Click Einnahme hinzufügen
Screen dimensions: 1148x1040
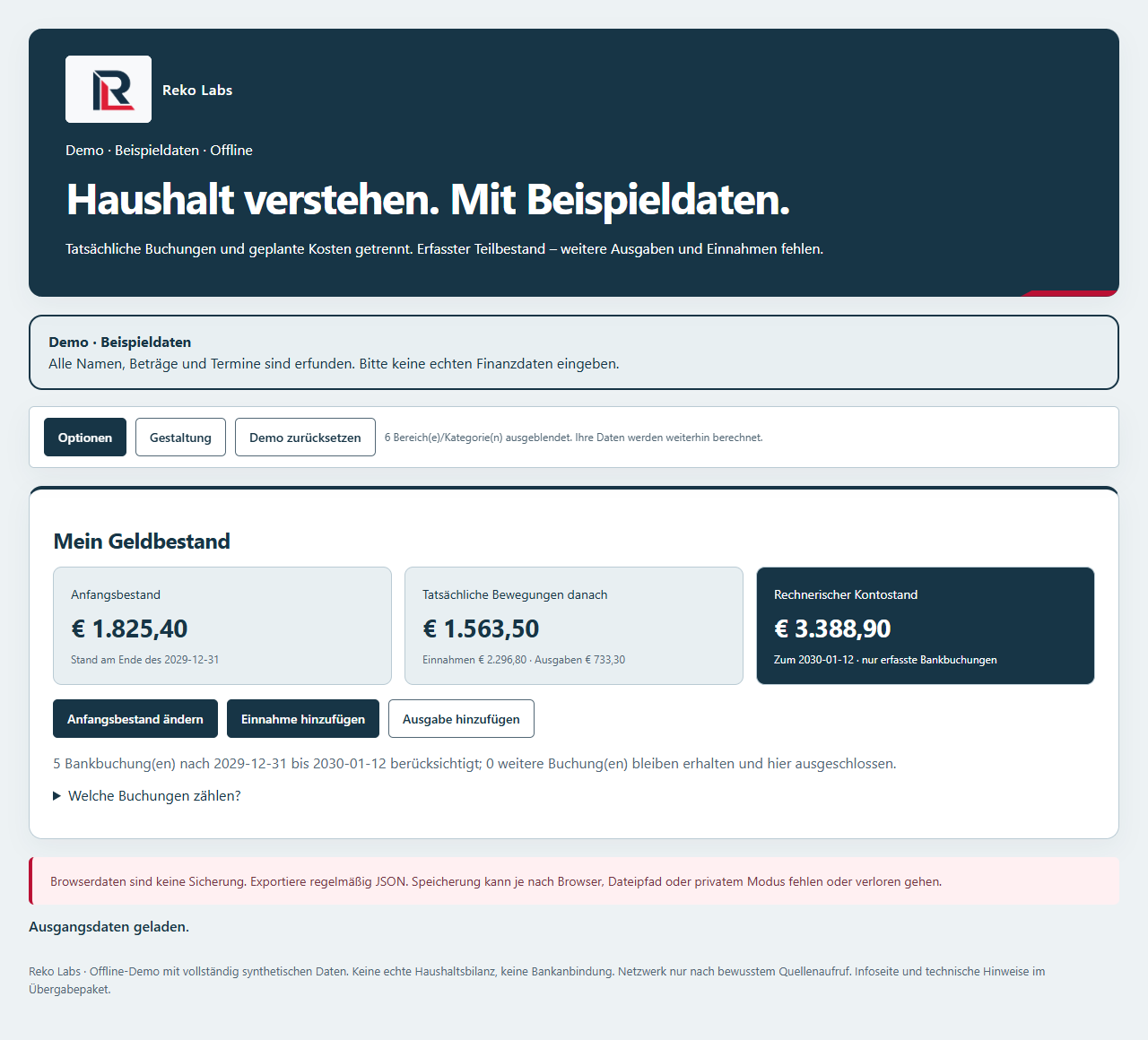pyautogui.click(x=303, y=719)
